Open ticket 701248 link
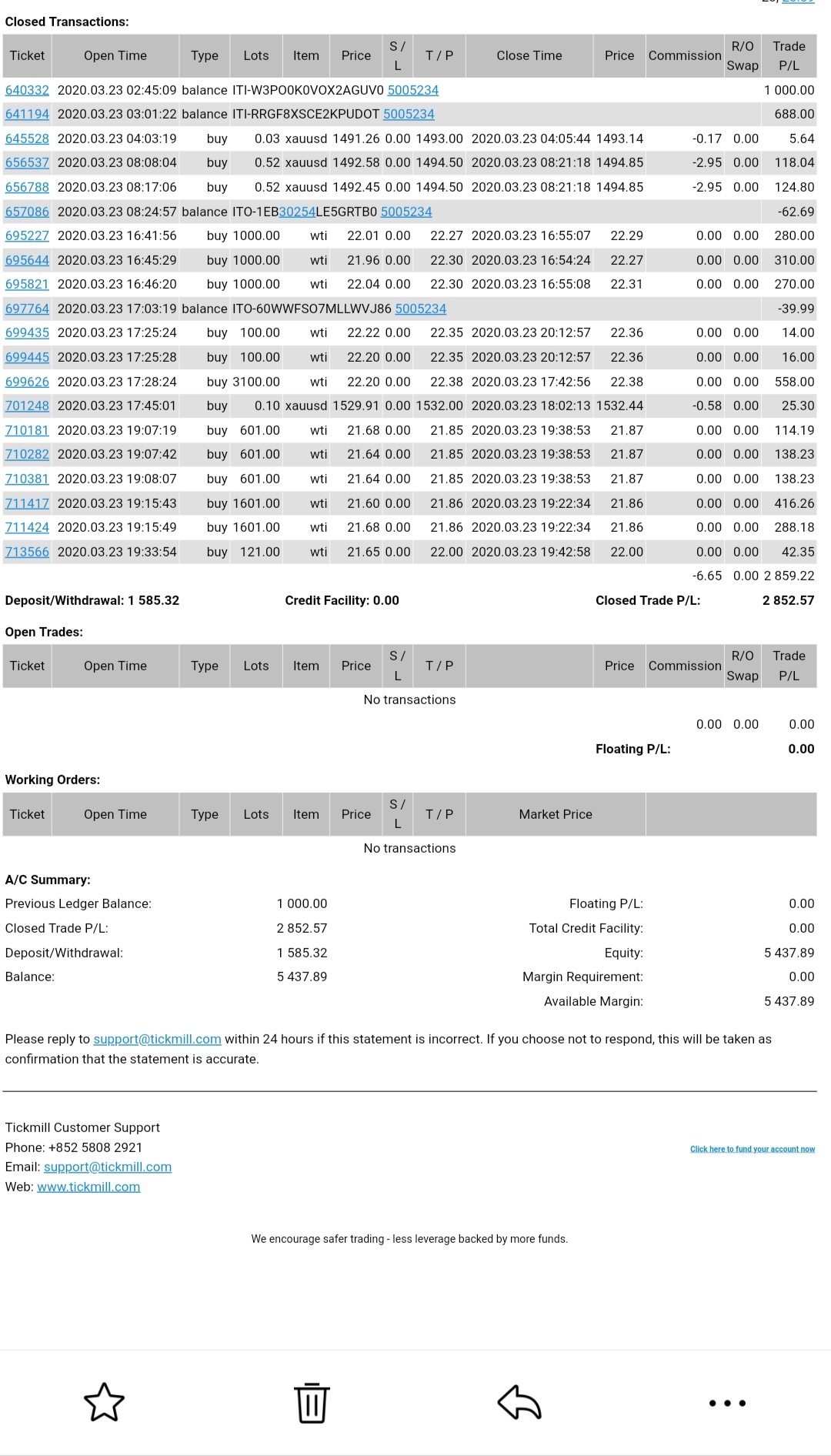The width and height of the screenshot is (831, 1456). 27,406
